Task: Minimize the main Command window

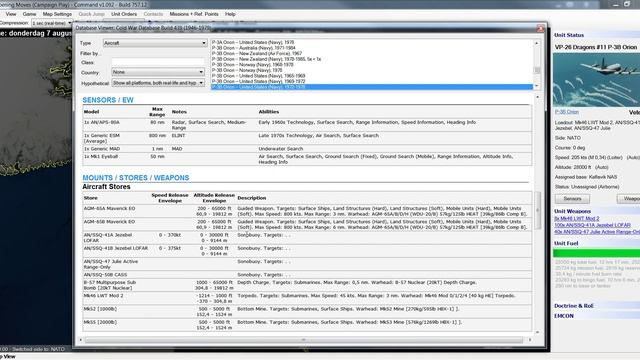Action: point(616,4)
